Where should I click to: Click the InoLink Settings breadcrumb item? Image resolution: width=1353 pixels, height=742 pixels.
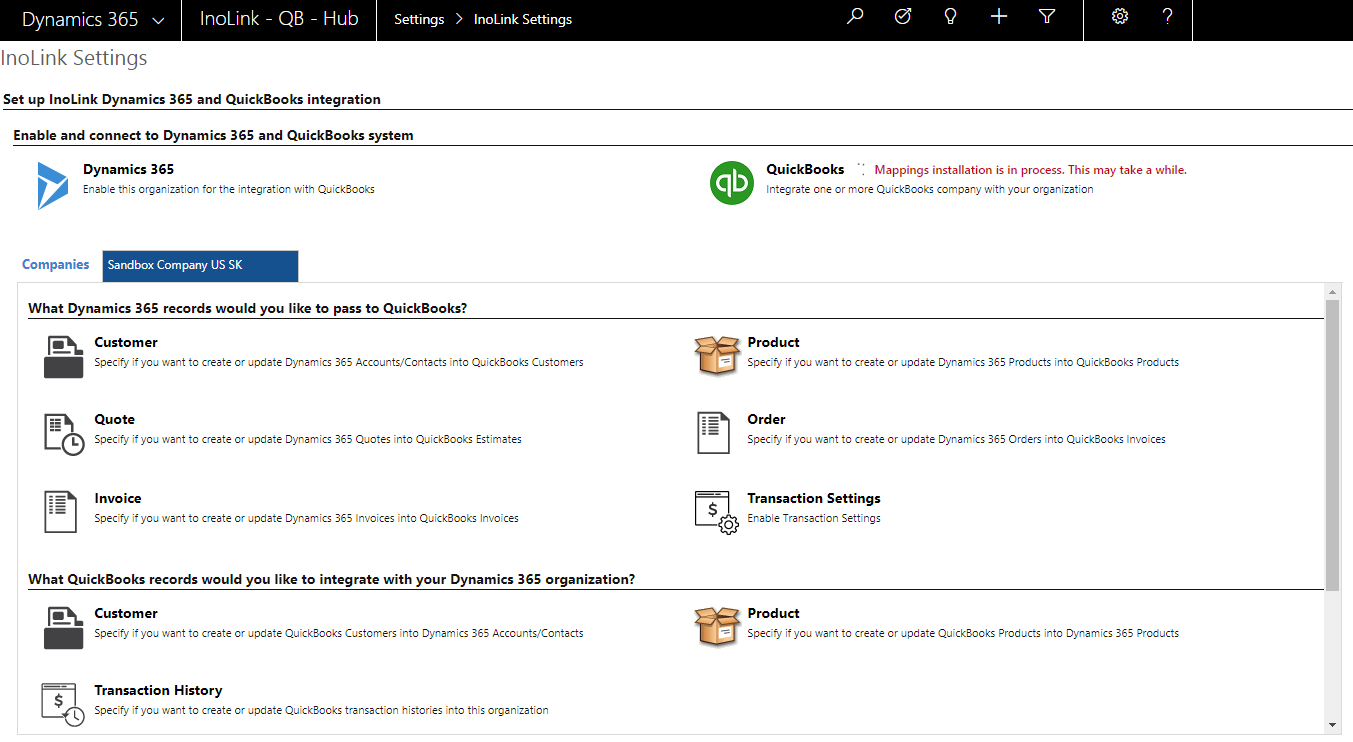(523, 19)
